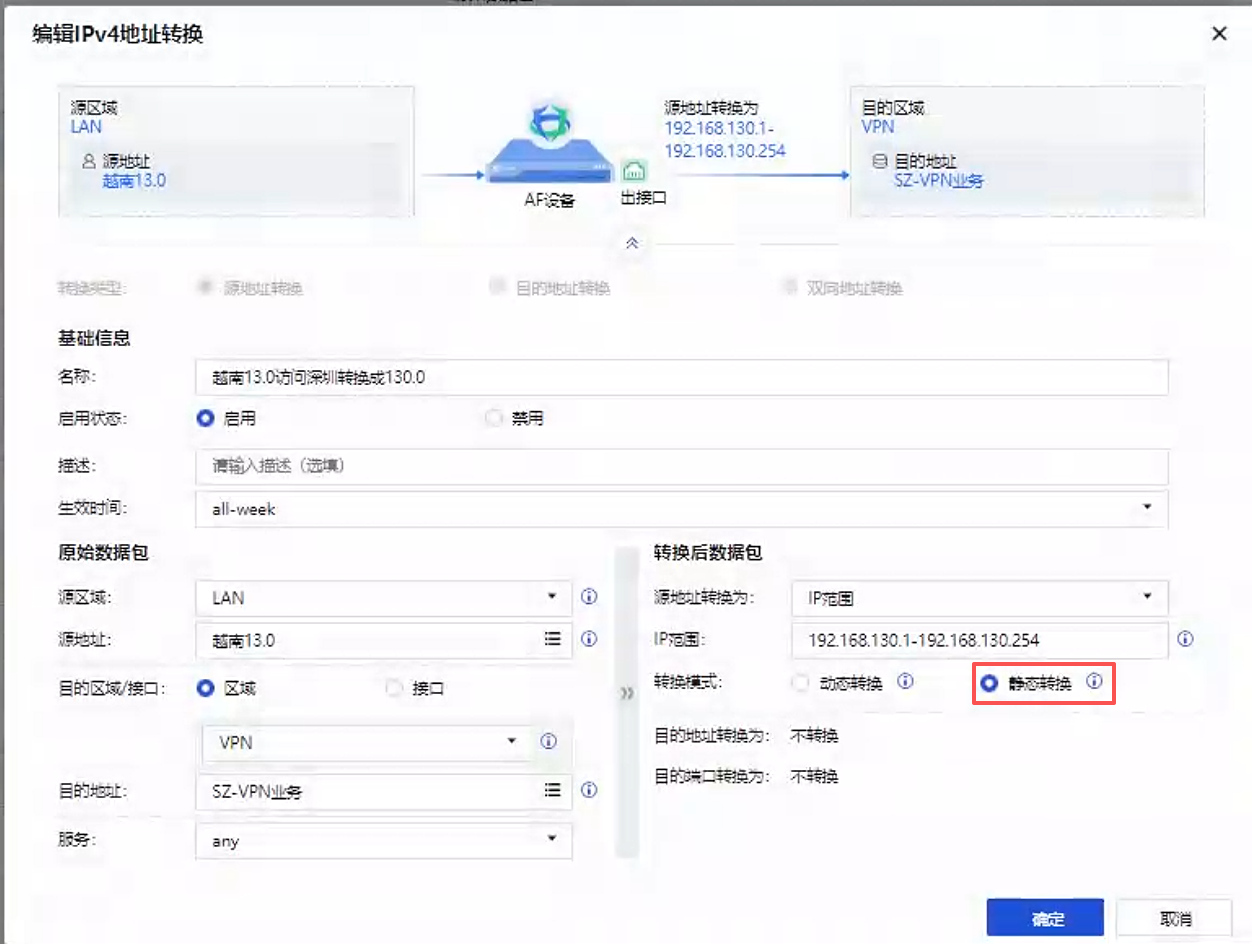Select the 目的地址转换 type radio

496,287
